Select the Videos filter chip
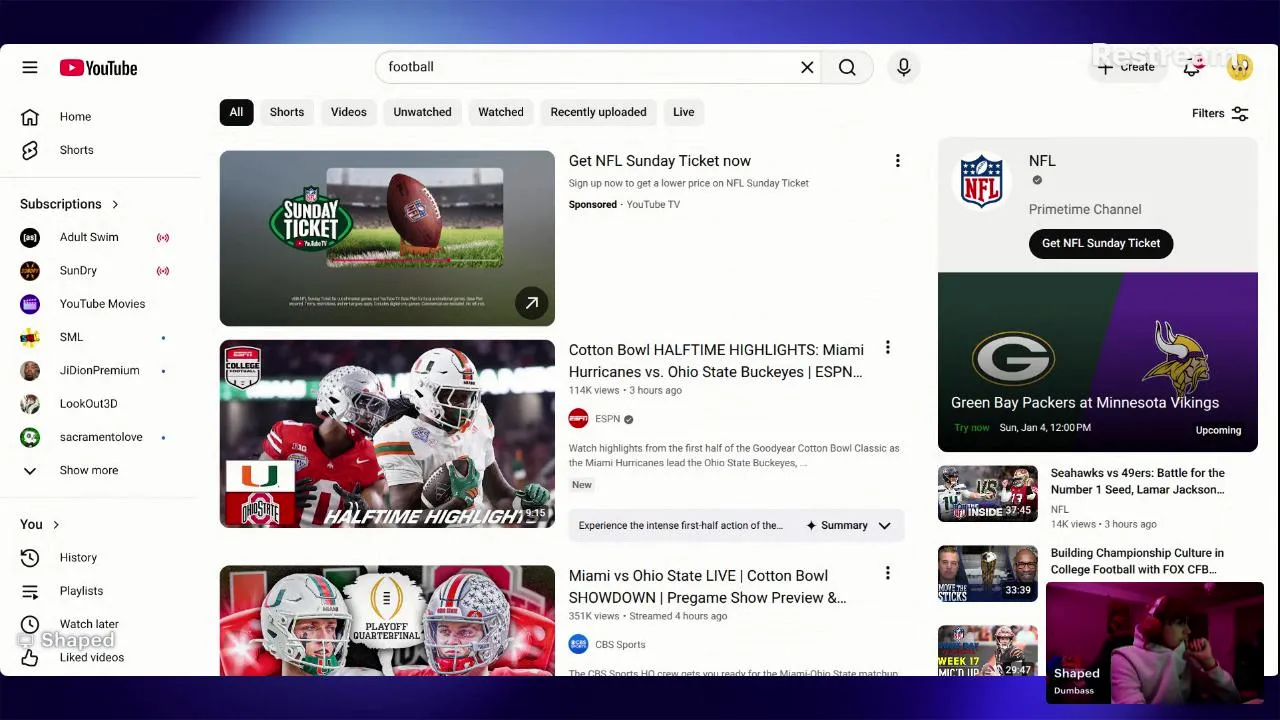 tap(349, 112)
